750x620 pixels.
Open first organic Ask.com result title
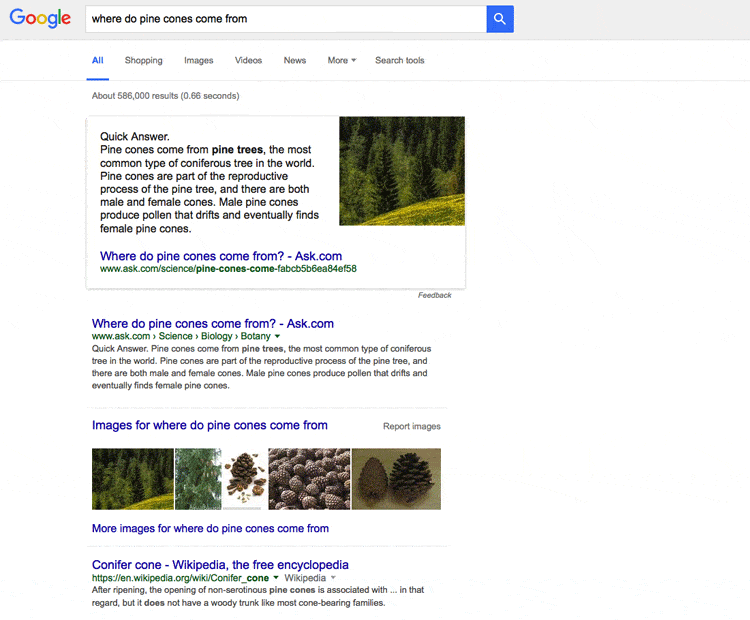213,323
